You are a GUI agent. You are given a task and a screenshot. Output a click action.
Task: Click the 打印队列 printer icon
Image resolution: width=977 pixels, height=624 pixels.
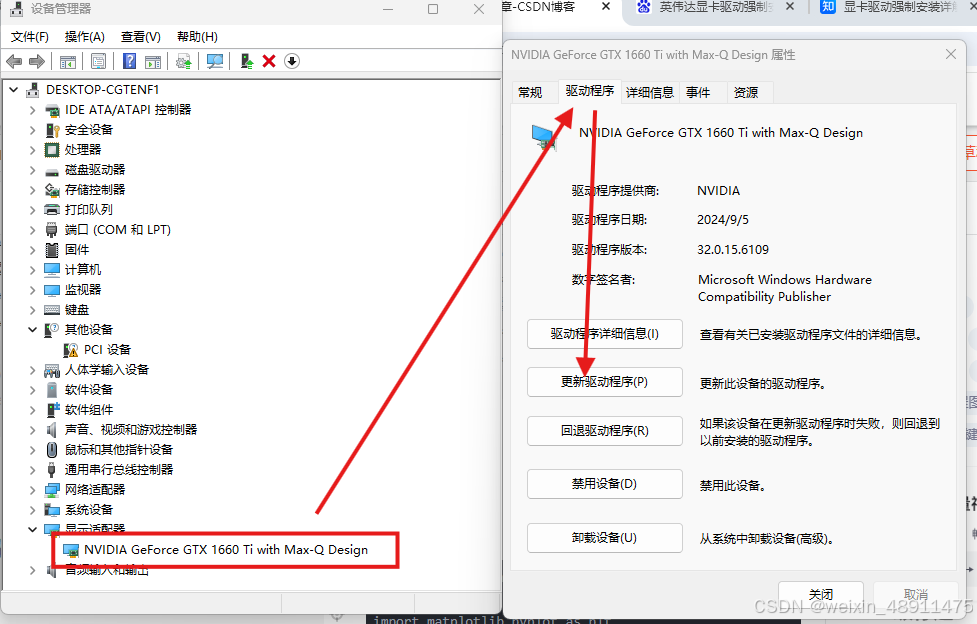[x=52, y=210]
